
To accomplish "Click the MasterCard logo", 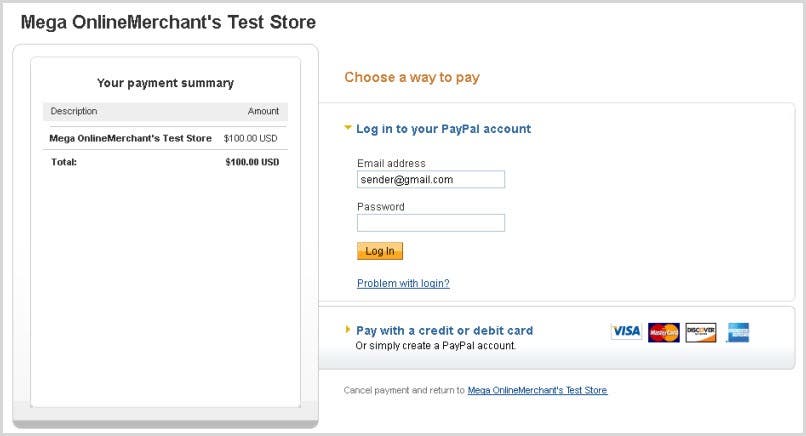I will (663, 332).
